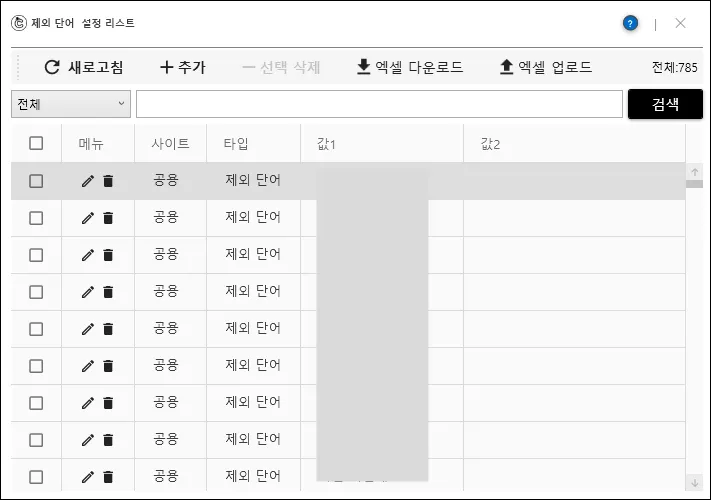Click the 타입 column header
Screen dimensions: 711x500
(x=235, y=144)
